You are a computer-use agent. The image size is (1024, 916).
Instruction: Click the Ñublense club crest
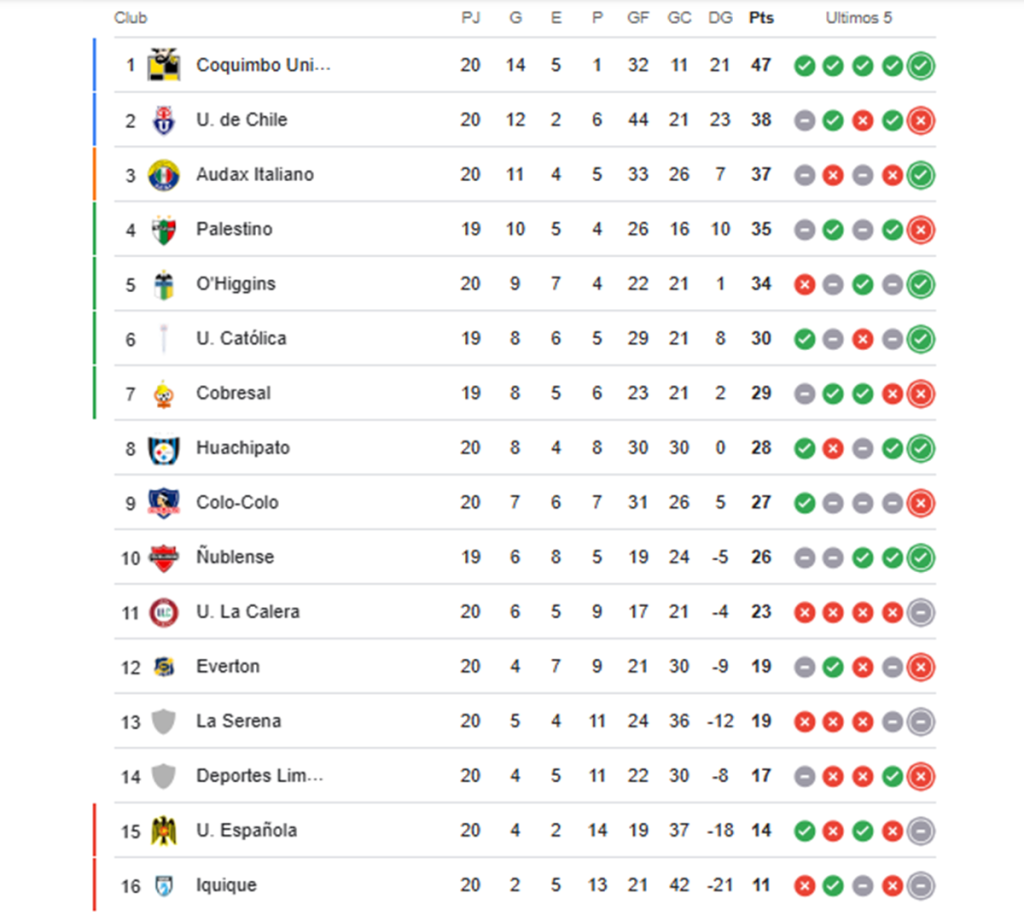(164, 558)
